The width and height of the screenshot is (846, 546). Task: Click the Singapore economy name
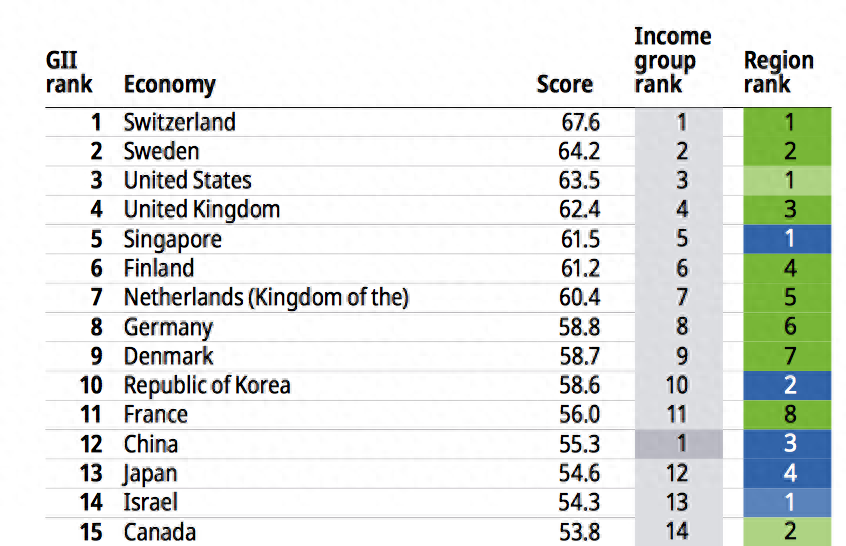[x=172, y=240]
